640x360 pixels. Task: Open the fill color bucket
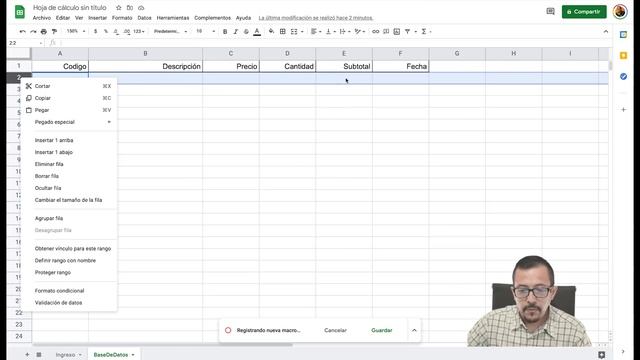pyautogui.click(x=271, y=31)
